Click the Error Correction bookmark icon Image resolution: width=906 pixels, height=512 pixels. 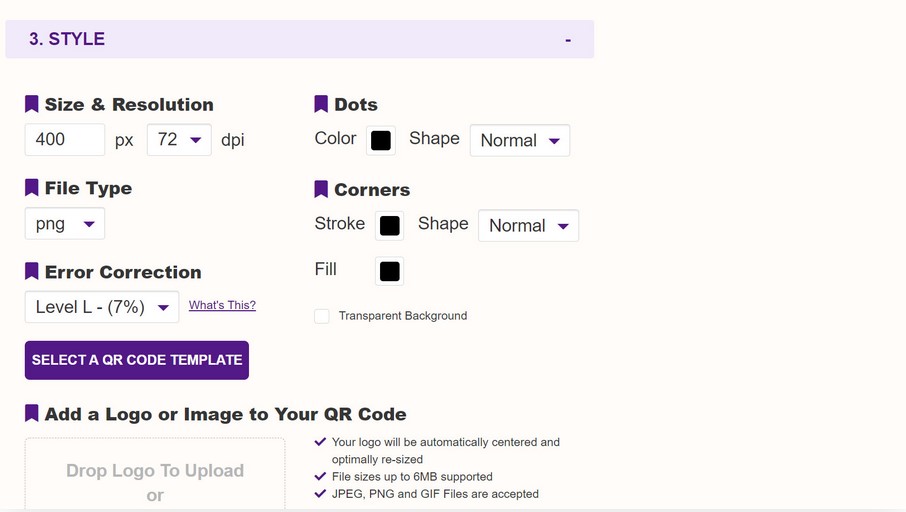[x=32, y=272]
